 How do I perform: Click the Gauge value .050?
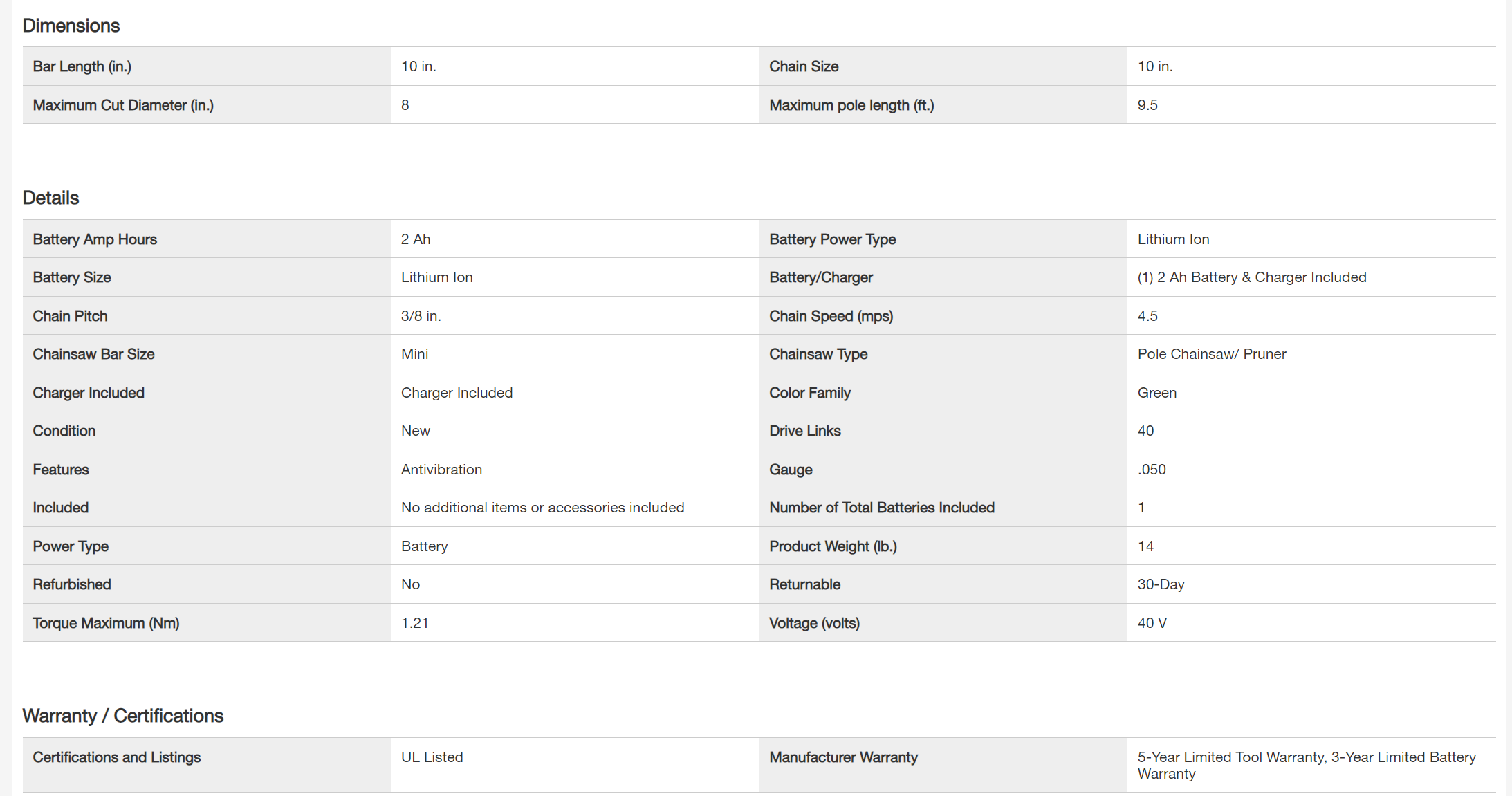pyautogui.click(x=1152, y=470)
